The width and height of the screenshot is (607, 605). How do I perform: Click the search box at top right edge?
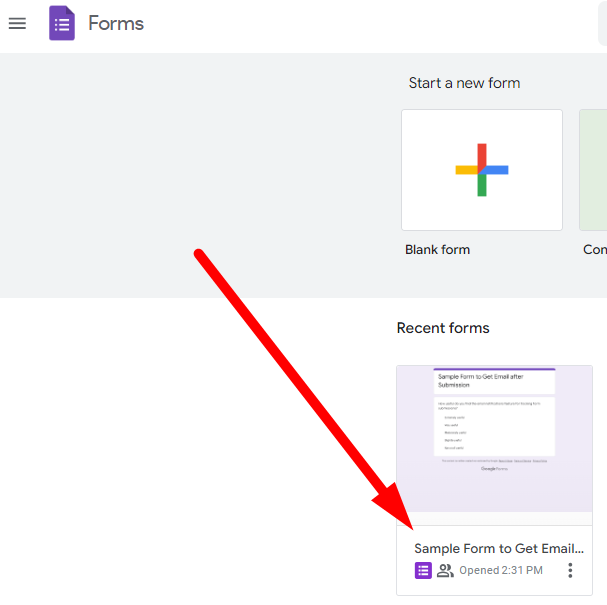click(x=602, y=23)
